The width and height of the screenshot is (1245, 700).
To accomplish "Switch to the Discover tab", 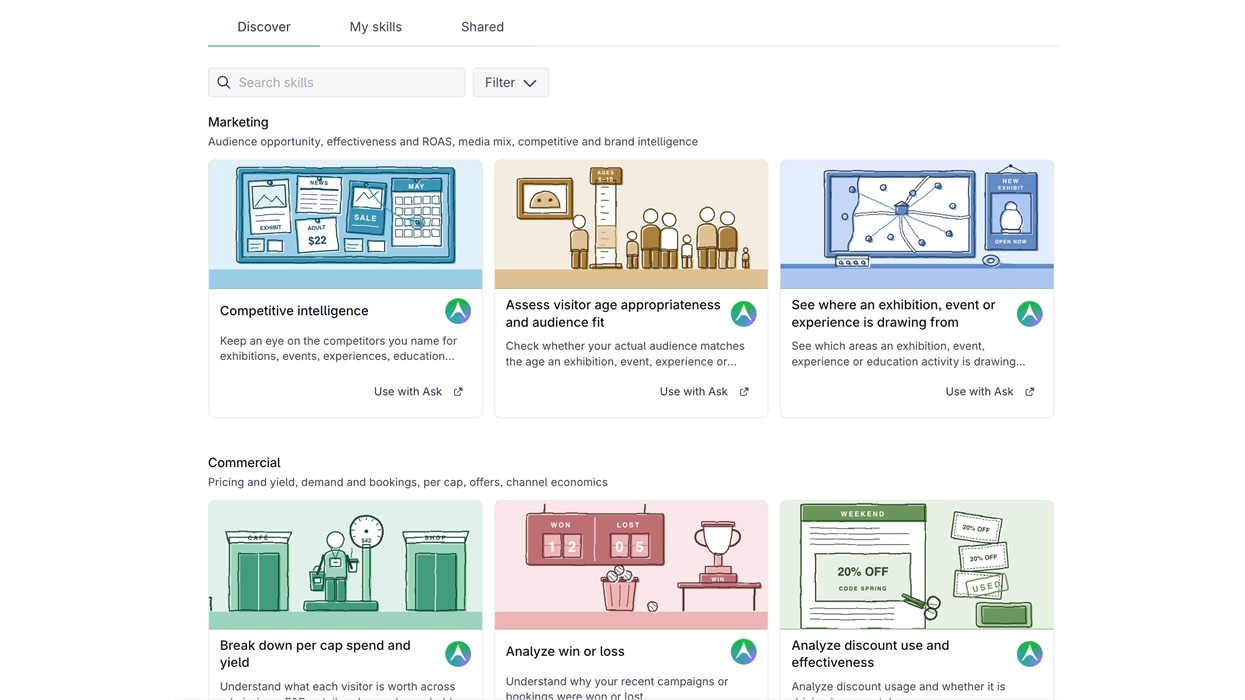I will point(264,27).
